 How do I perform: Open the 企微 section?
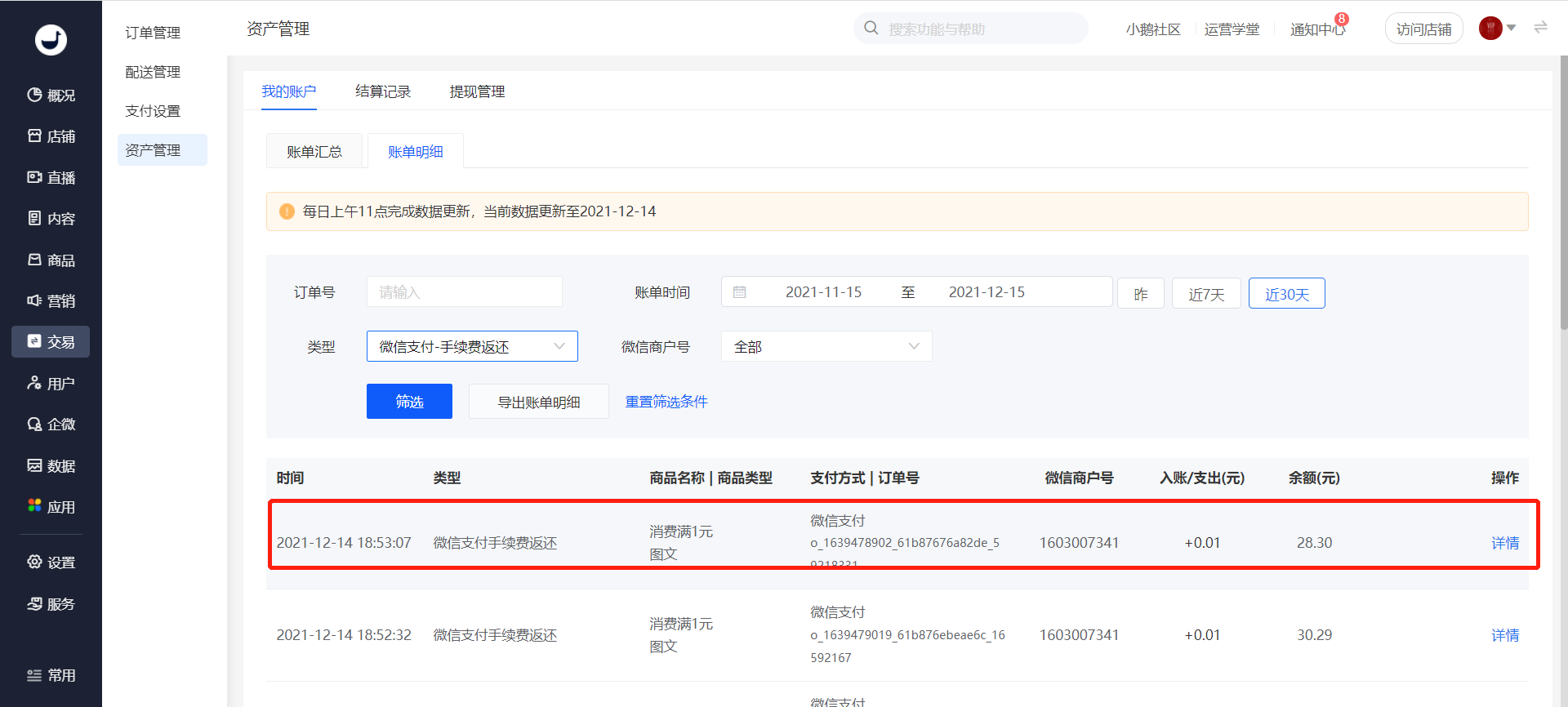click(x=51, y=425)
